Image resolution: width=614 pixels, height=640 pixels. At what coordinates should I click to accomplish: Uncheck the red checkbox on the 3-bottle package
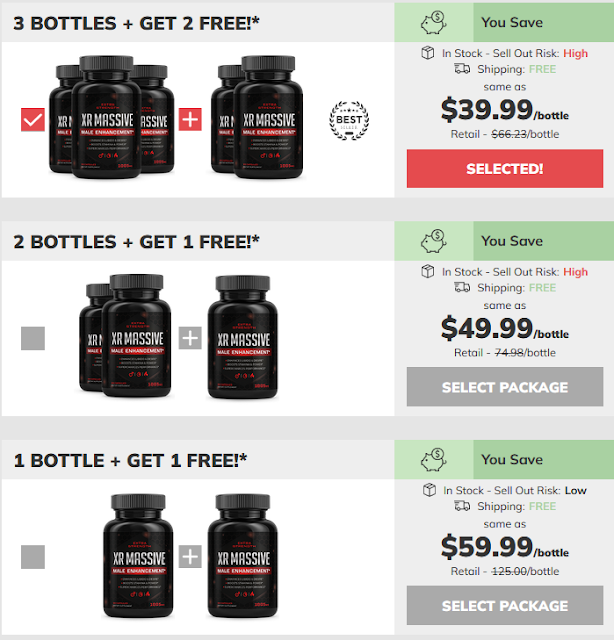33,120
